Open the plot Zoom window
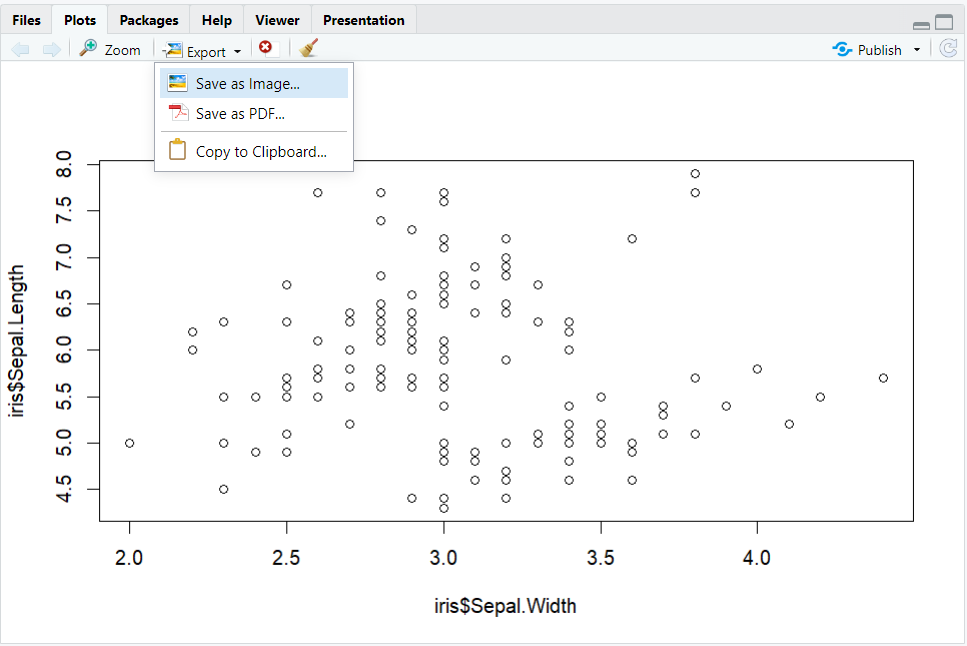This screenshot has height=646, width=967. click(x=110, y=49)
